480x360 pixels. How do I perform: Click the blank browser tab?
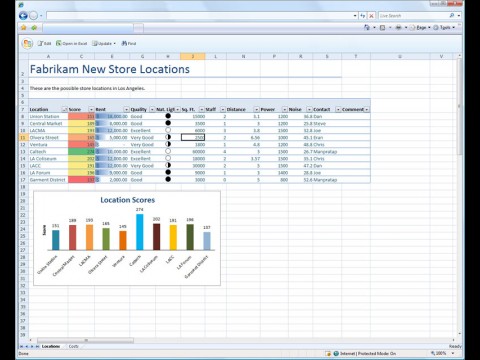(x=88, y=28)
